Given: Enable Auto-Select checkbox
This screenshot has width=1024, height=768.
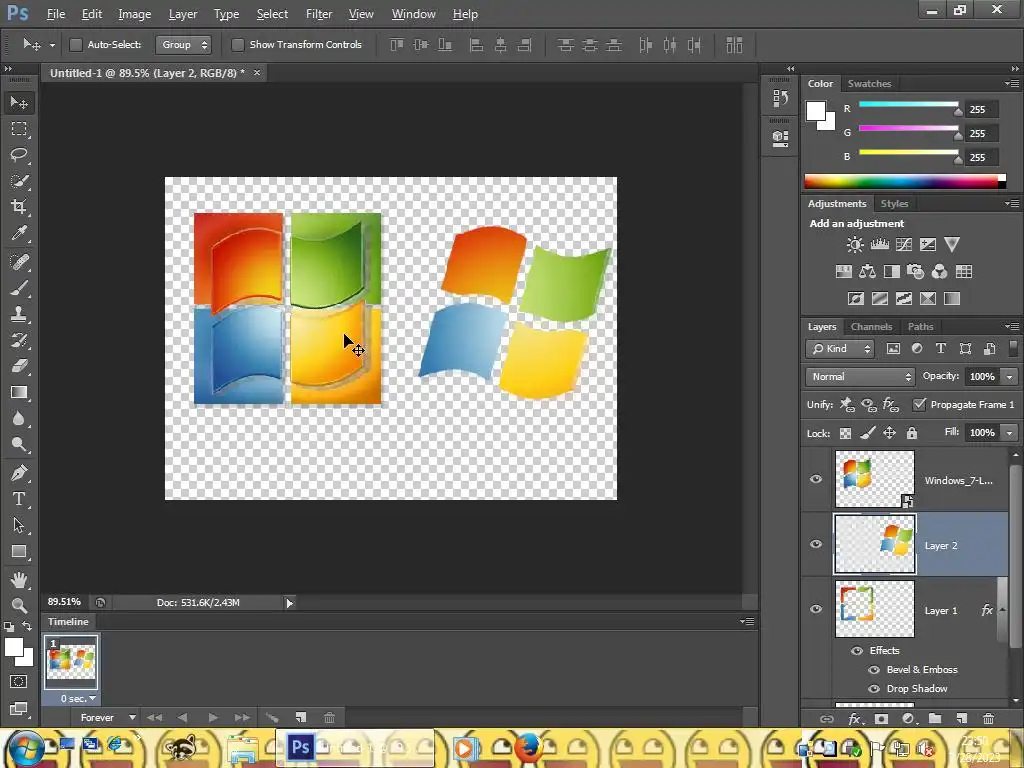Looking at the screenshot, I should click(x=76, y=44).
